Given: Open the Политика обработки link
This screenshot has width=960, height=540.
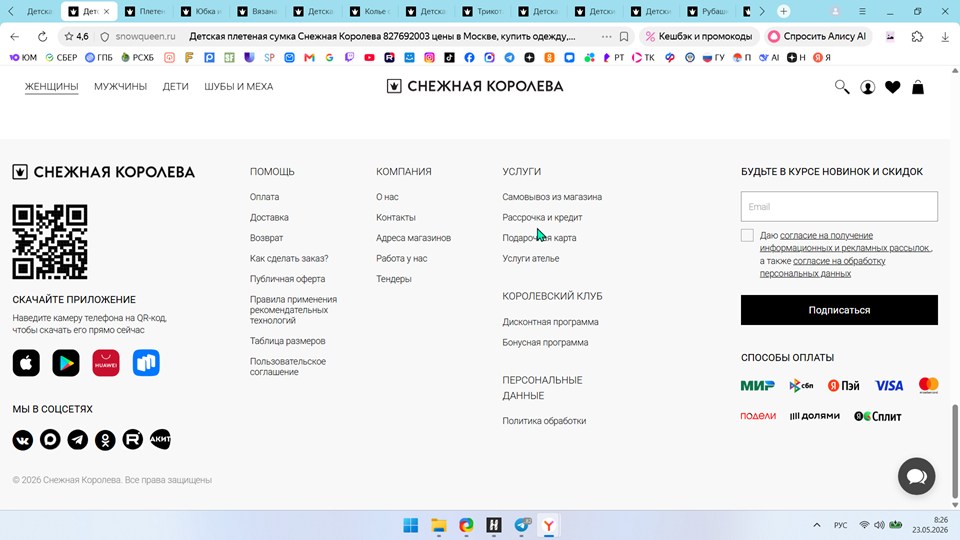Looking at the screenshot, I should click(544, 421).
